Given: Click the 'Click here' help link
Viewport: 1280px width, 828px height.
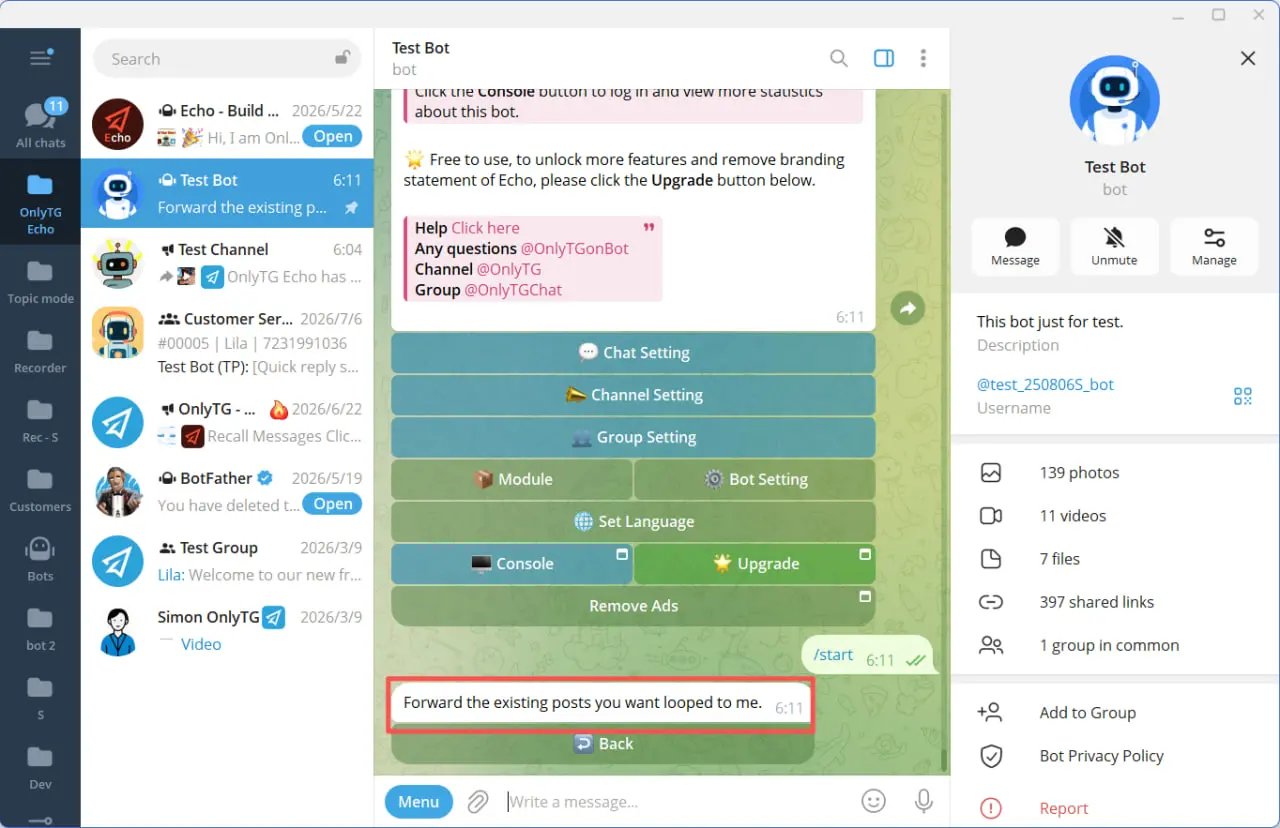Looking at the screenshot, I should click(485, 228).
